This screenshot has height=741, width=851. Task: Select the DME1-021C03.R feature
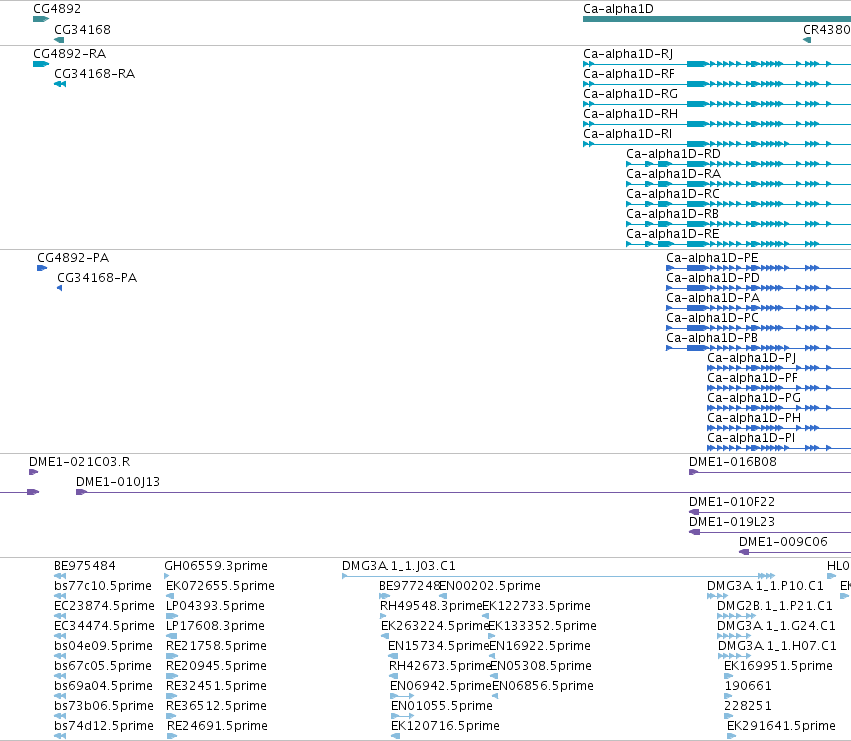click(34, 472)
